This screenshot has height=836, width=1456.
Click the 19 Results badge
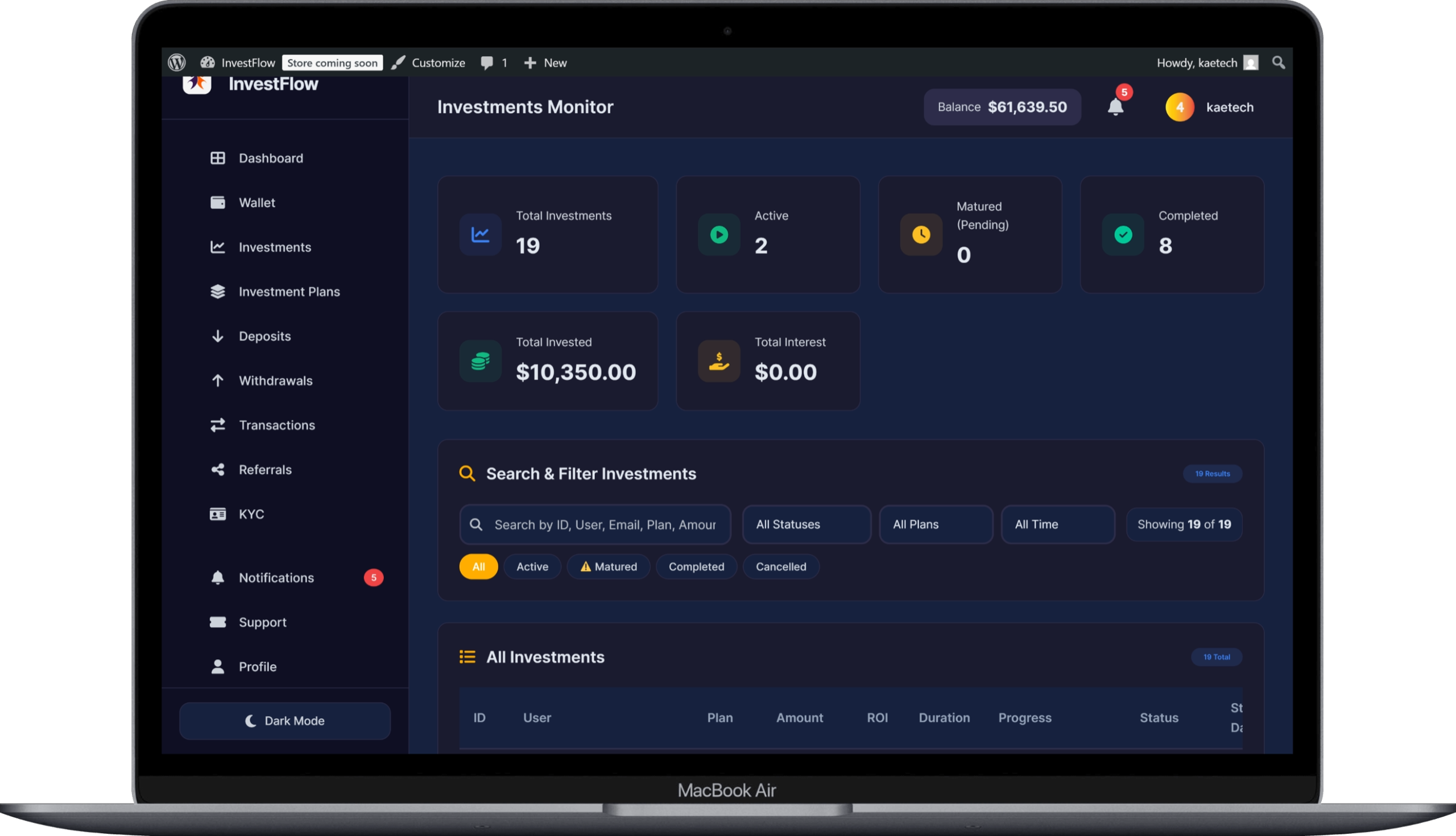[x=1213, y=474]
